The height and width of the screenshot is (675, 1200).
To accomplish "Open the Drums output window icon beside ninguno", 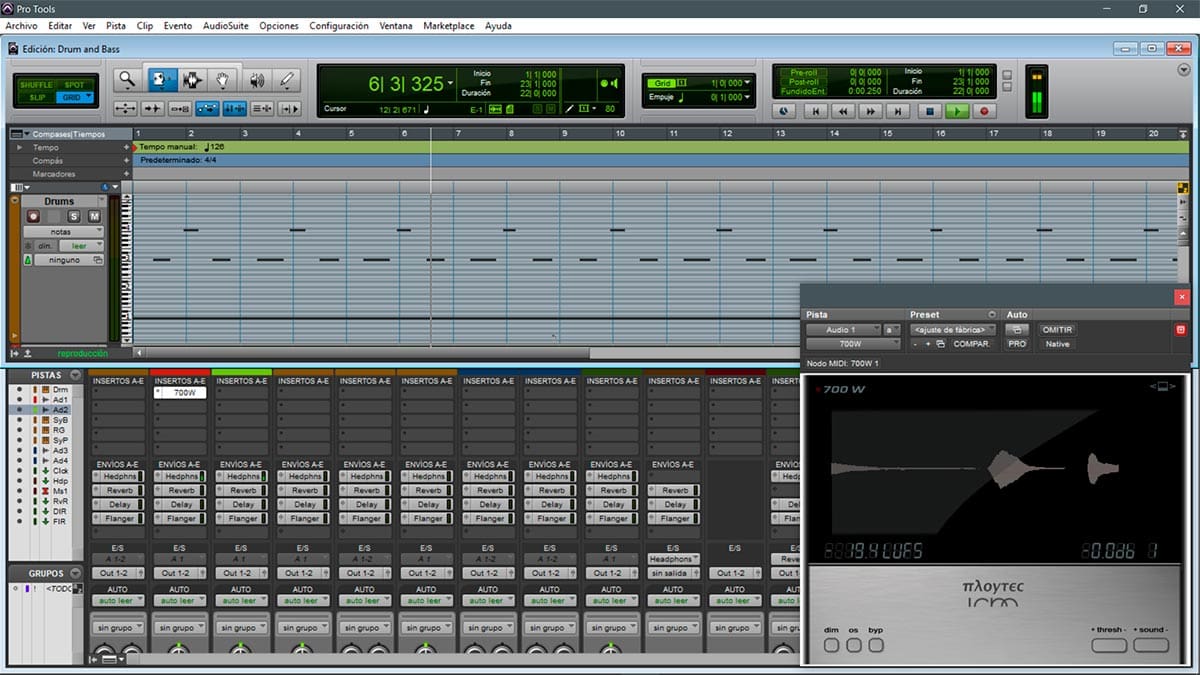I will [x=98, y=260].
